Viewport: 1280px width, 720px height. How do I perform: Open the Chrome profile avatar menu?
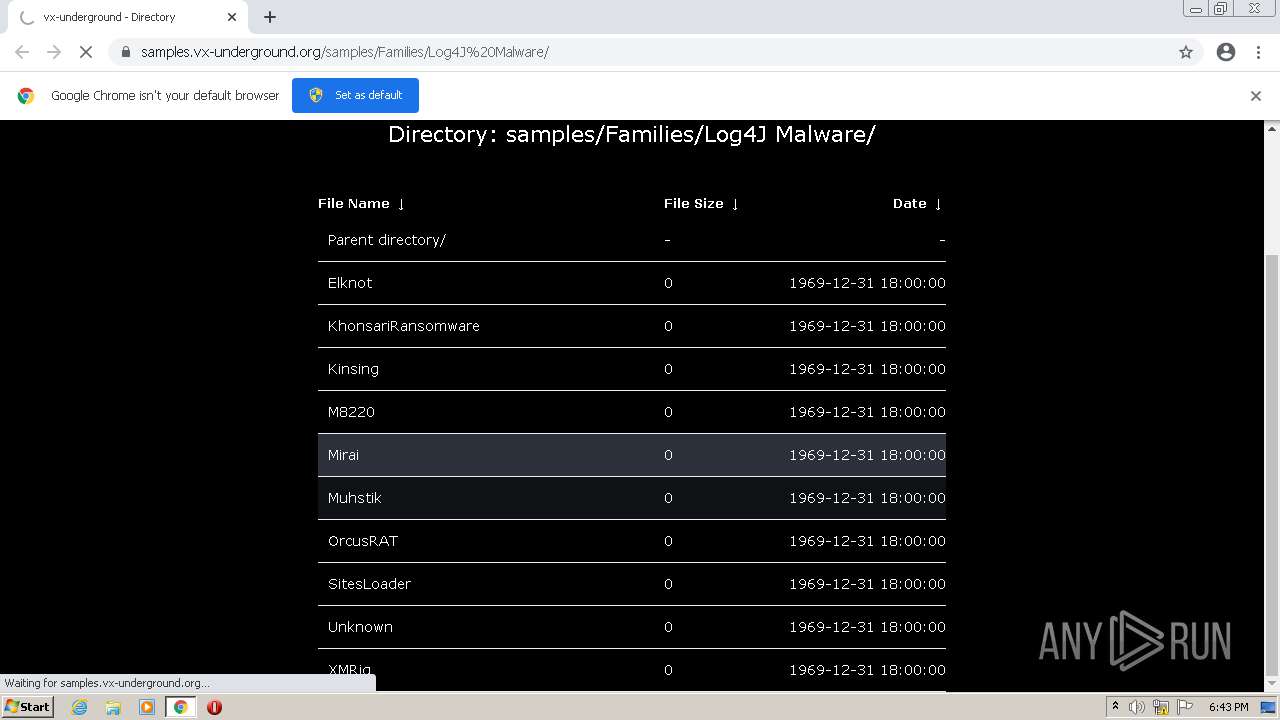tap(1226, 52)
